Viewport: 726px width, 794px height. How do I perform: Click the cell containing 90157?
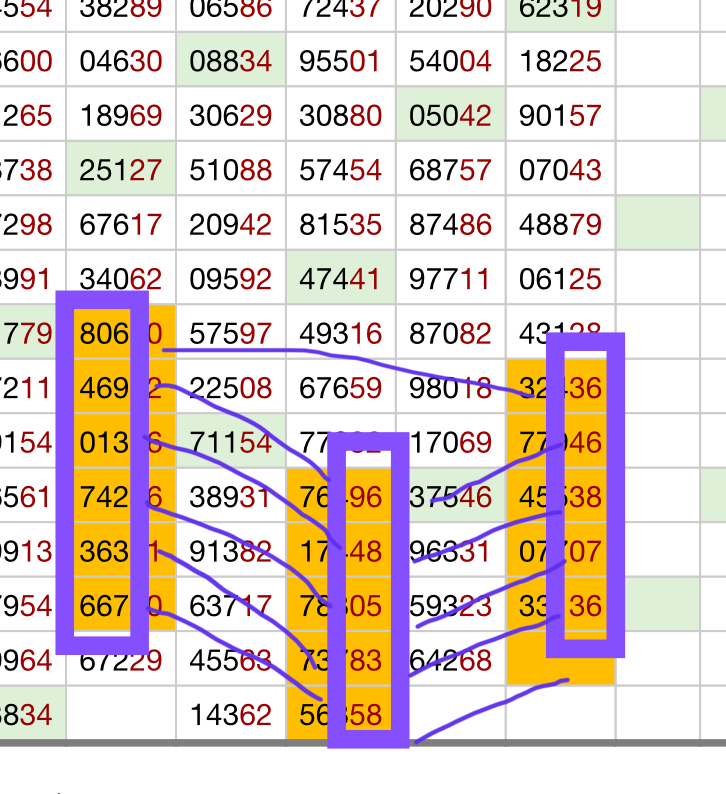[x=560, y=115]
